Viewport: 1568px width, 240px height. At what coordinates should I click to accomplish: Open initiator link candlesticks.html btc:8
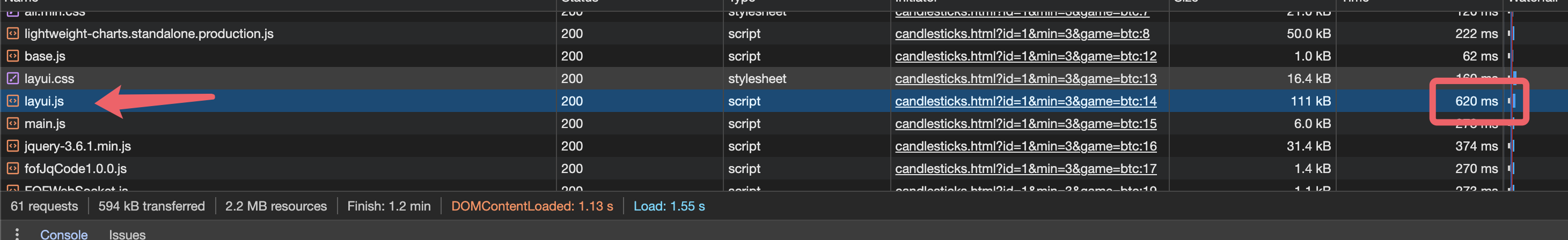tap(1022, 33)
